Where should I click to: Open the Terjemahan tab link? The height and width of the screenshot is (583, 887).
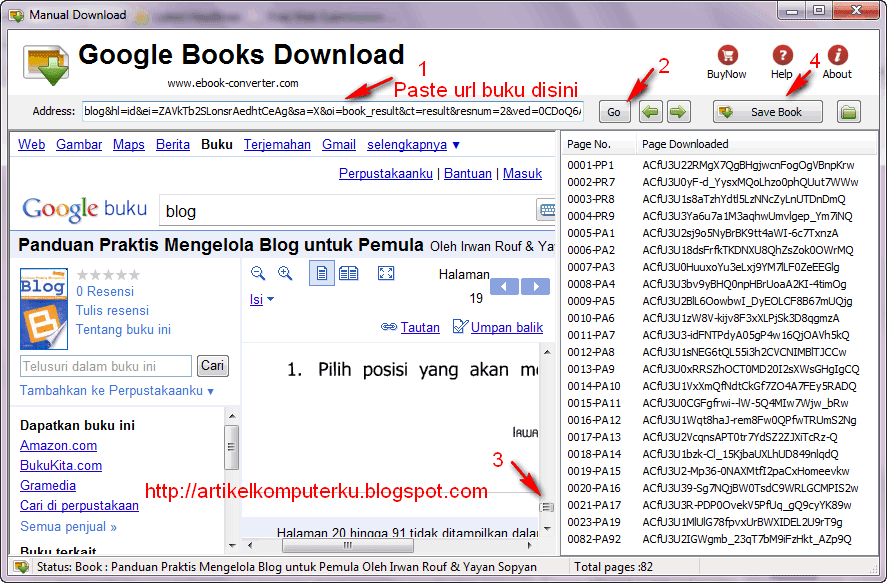click(277, 145)
